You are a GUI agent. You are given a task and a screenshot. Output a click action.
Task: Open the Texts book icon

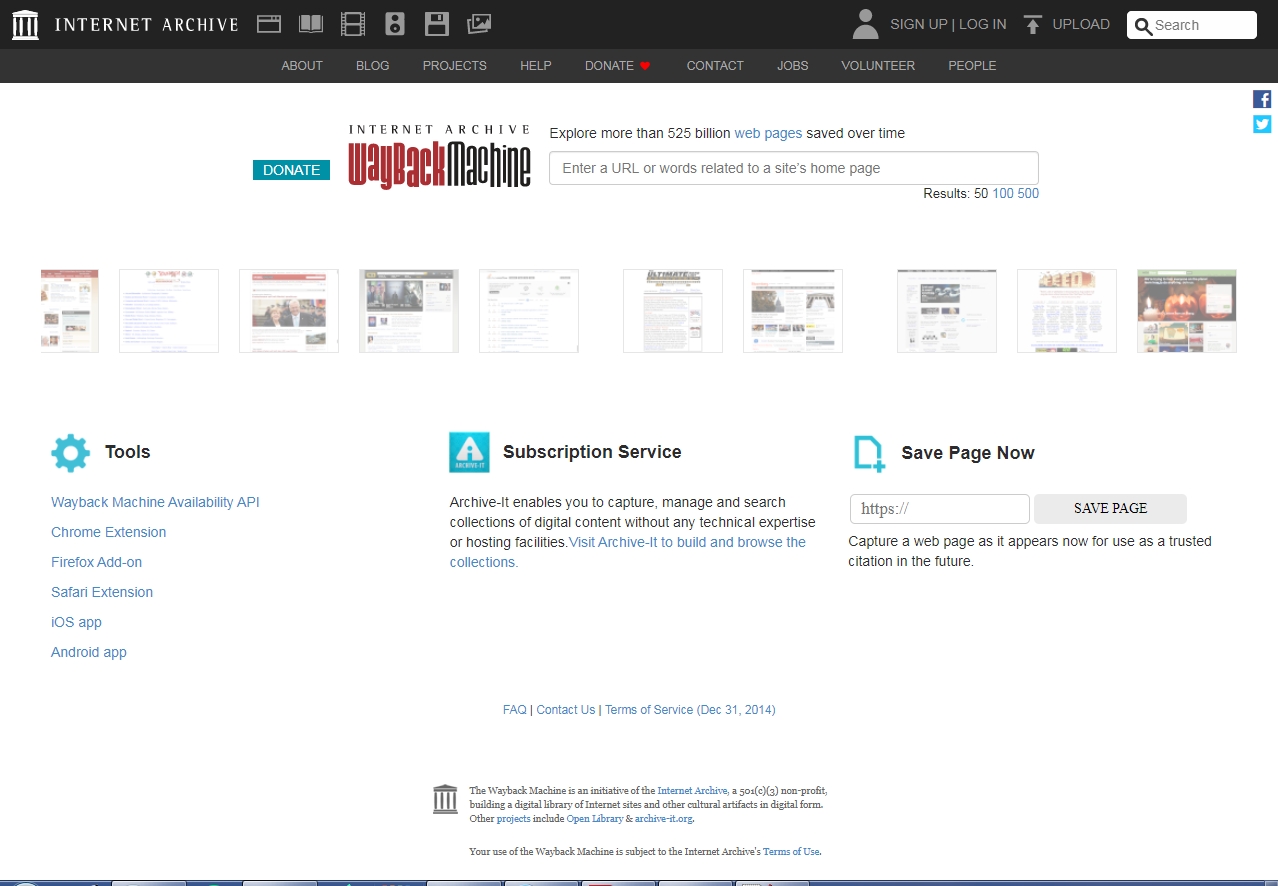click(x=311, y=24)
